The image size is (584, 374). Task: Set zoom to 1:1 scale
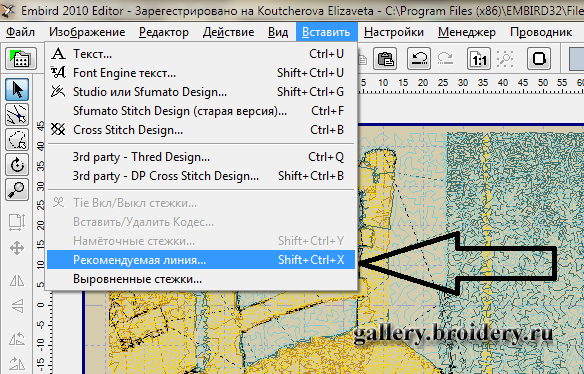pyautogui.click(x=479, y=58)
